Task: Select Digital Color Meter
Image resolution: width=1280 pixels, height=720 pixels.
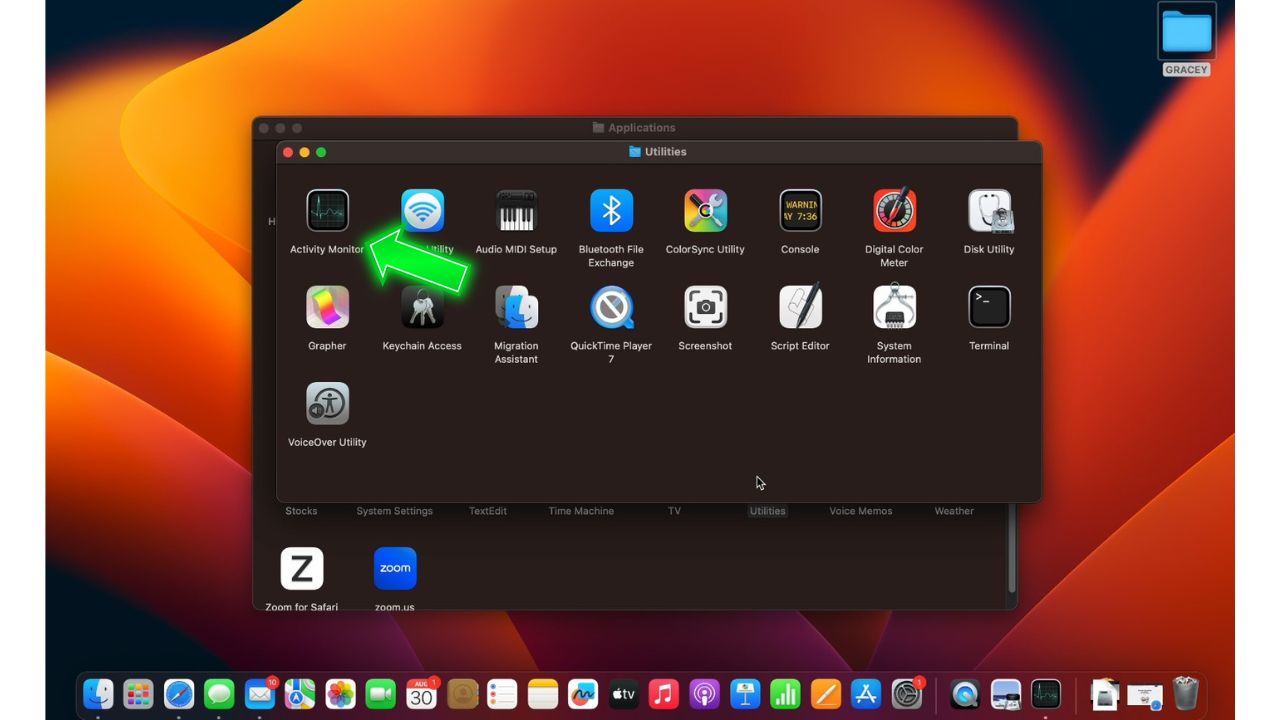Action: click(894, 211)
